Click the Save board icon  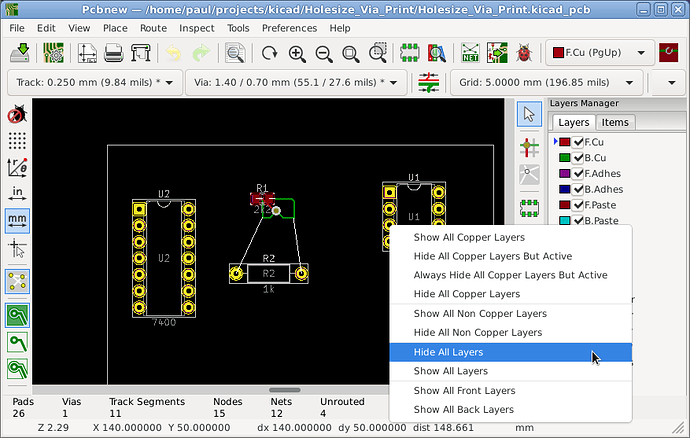click(20, 53)
